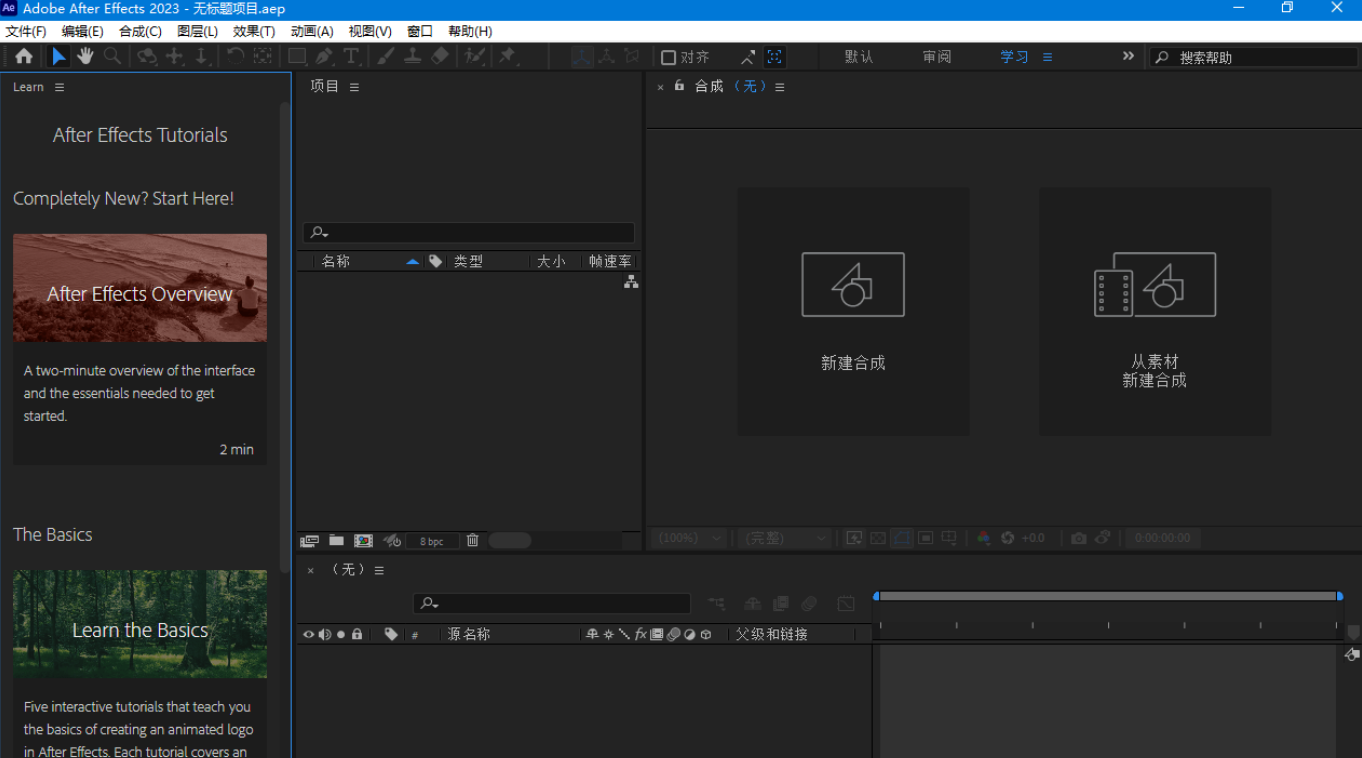Select the Clone Stamp tool
Screen dimensions: 1362x758
[412, 56]
